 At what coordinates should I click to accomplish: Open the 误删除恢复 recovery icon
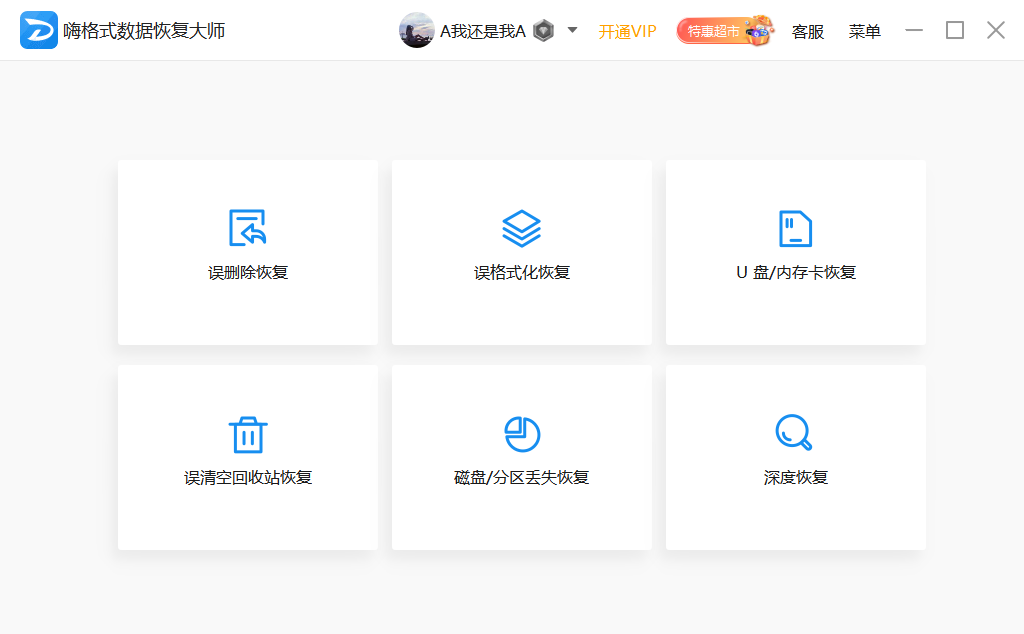(x=248, y=228)
